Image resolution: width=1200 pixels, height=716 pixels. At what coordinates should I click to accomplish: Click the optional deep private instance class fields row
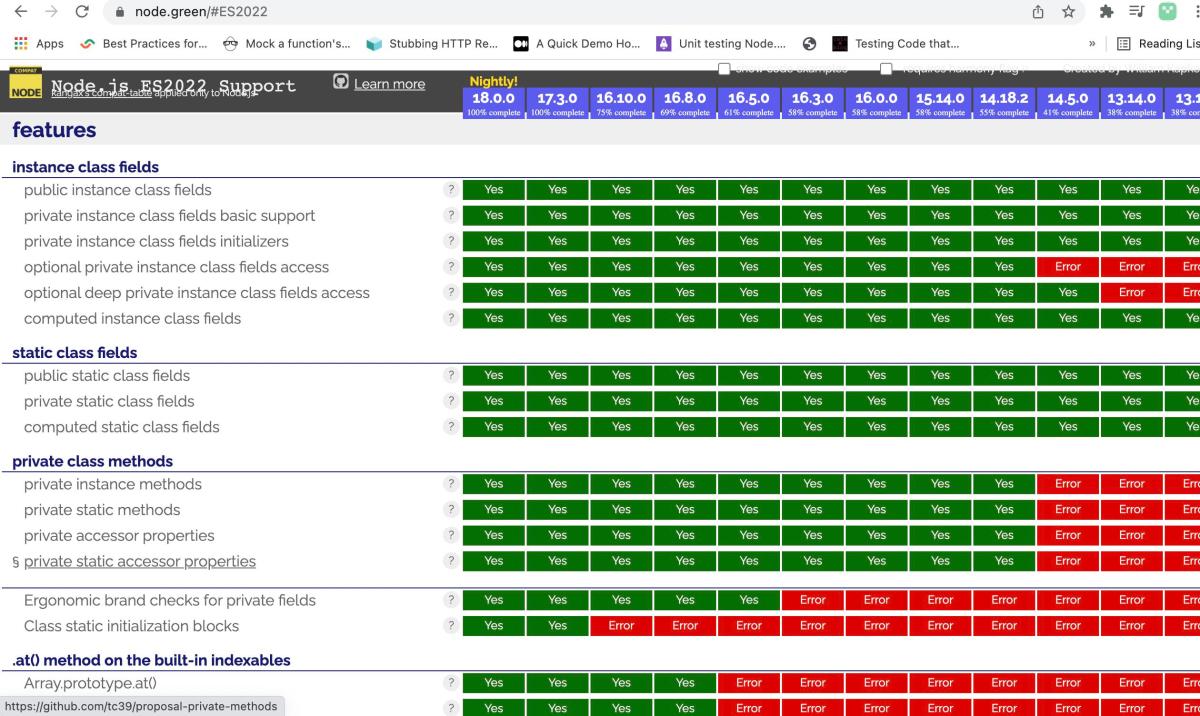pos(197,293)
